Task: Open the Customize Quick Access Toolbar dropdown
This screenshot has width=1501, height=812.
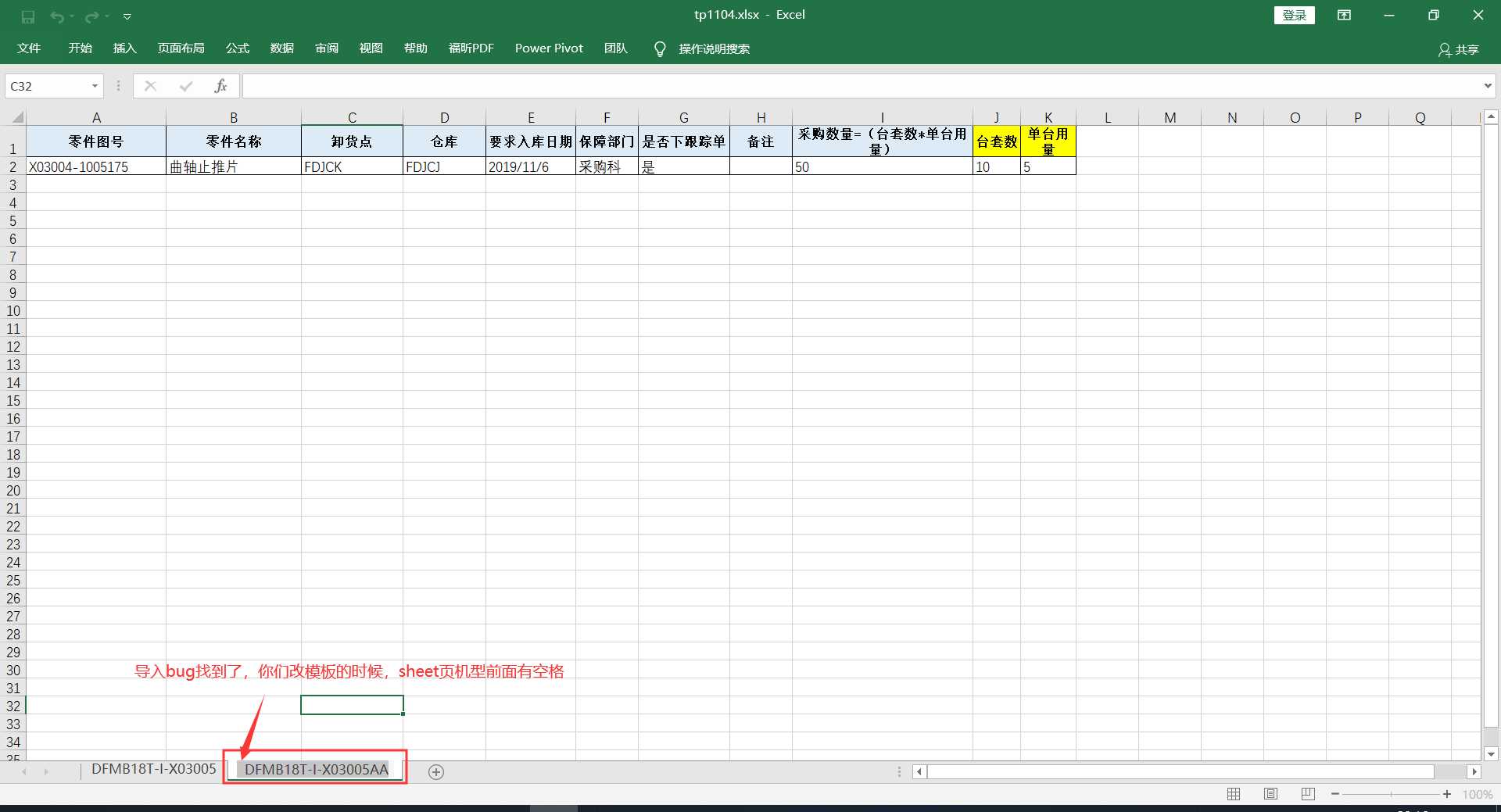Action: click(x=127, y=16)
